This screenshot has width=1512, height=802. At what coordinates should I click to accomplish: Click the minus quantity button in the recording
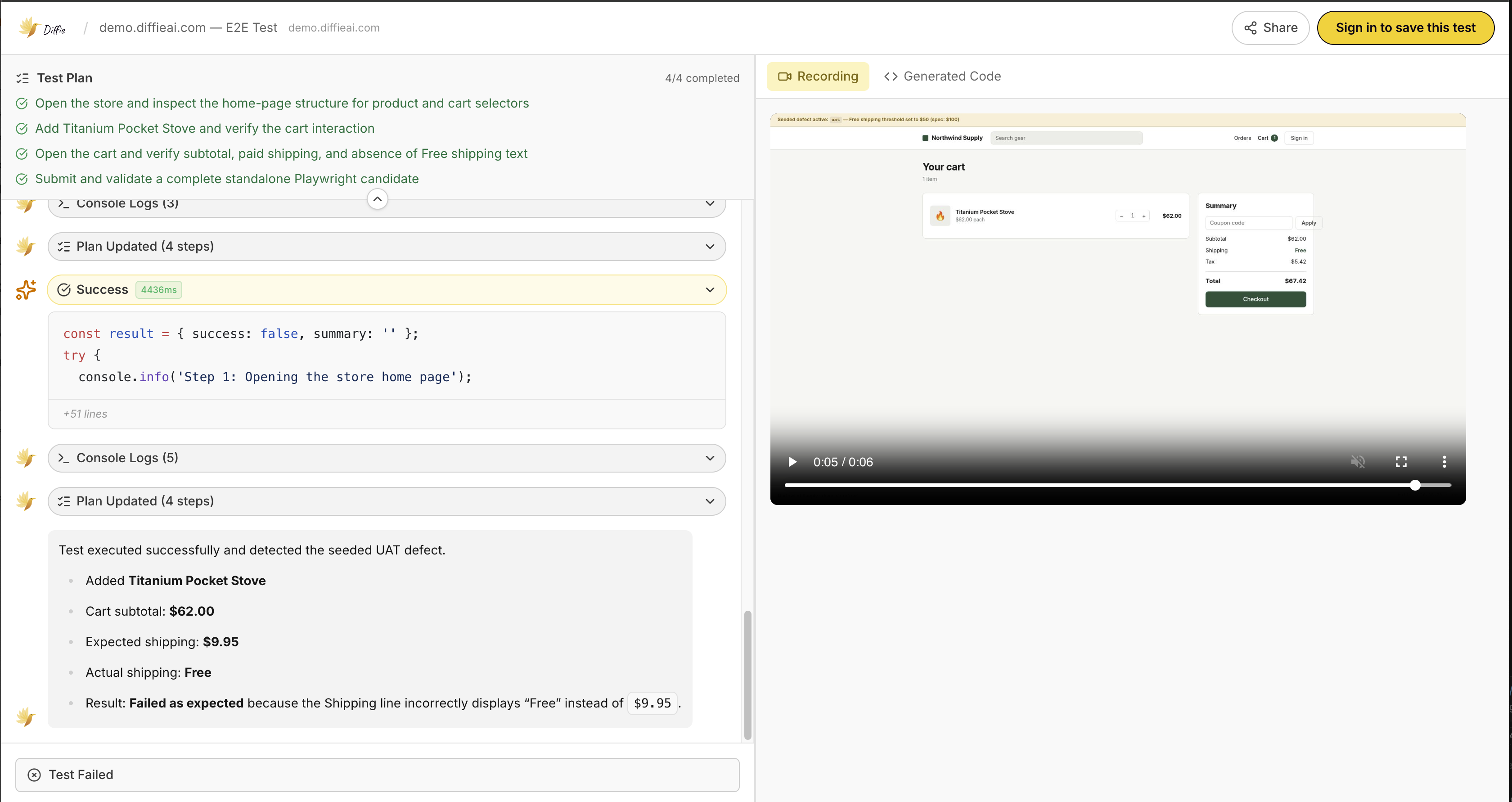click(x=1121, y=216)
